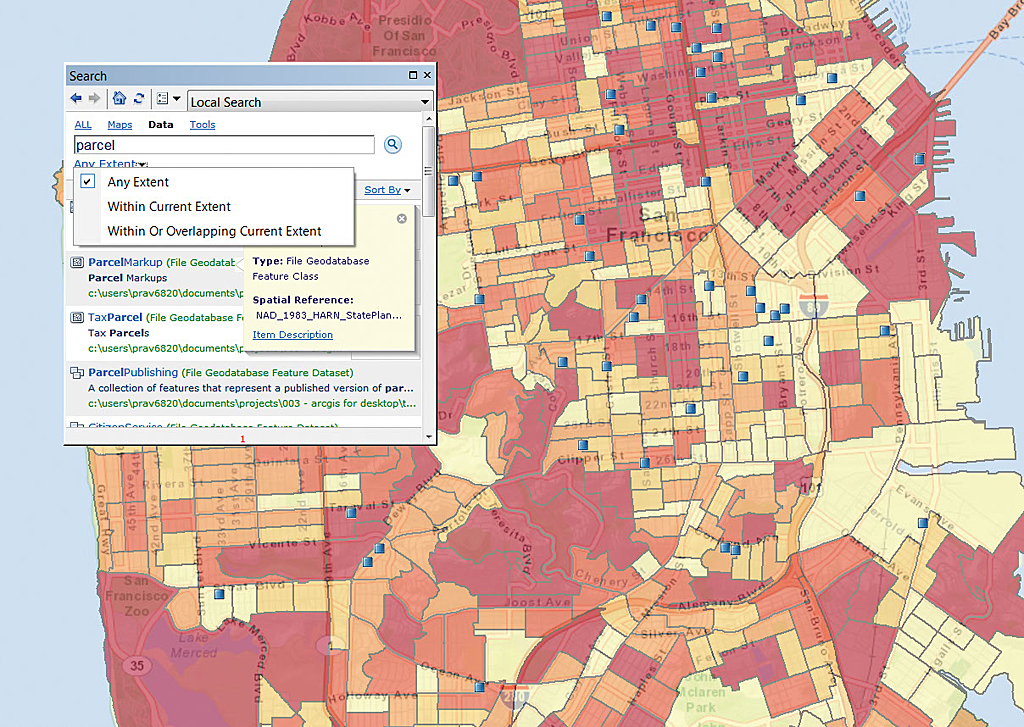Viewport: 1024px width, 727px height.
Task: Go back using the blue back arrow
Action: point(76,99)
